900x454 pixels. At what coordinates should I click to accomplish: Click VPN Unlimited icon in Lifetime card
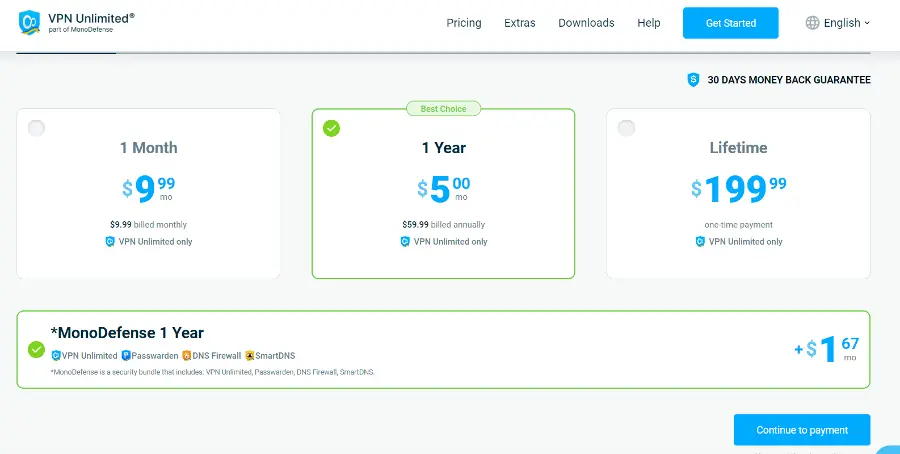700,242
